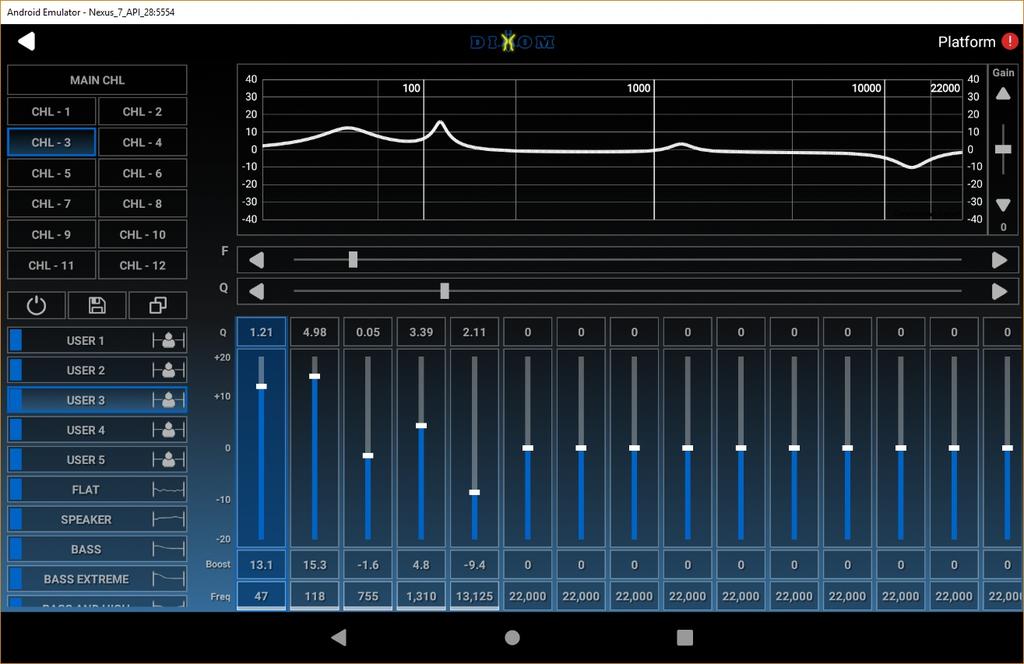This screenshot has width=1024, height=664.
Task: Nudge F slider left with arrow
Action: point(257,260)
